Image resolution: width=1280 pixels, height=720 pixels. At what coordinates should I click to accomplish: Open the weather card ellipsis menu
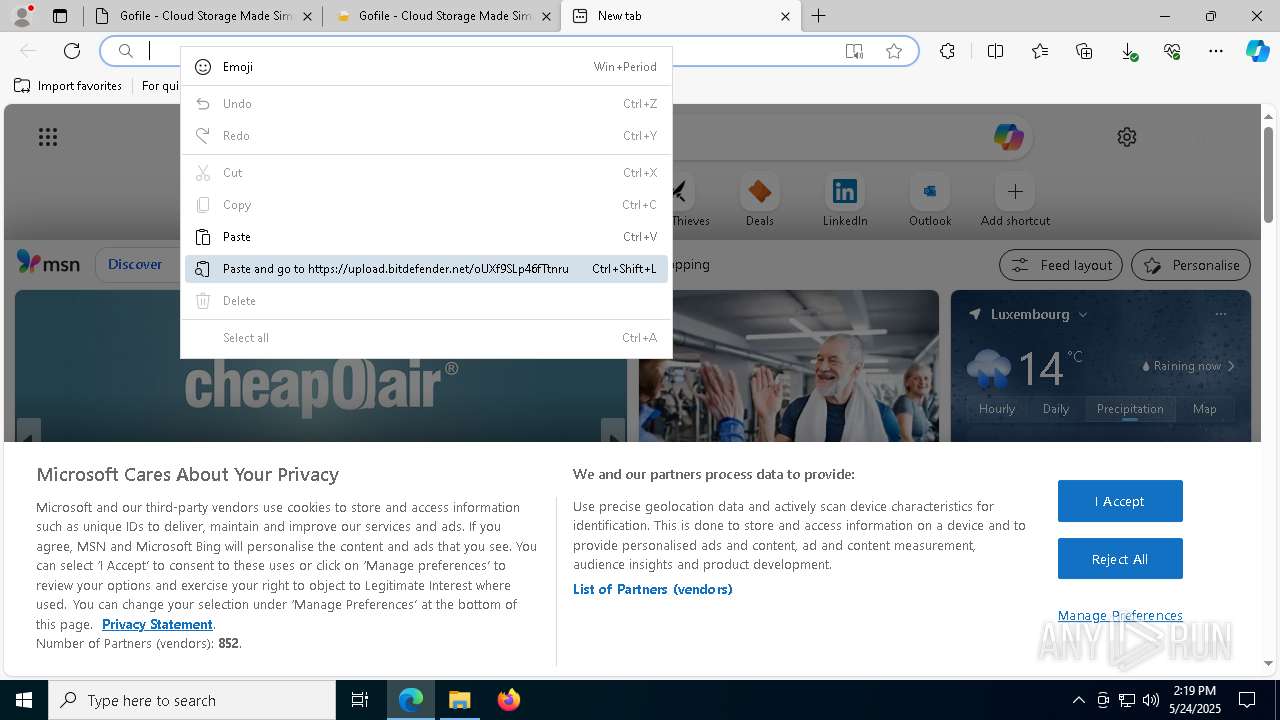[x=1220, y=314]
